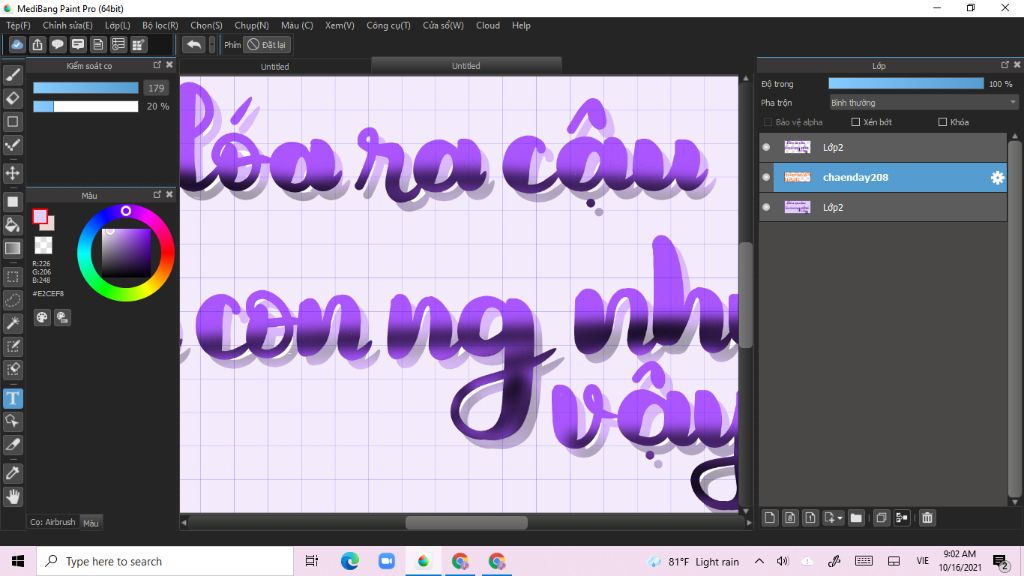Select the Select Eraser tool

pos(12,369)
